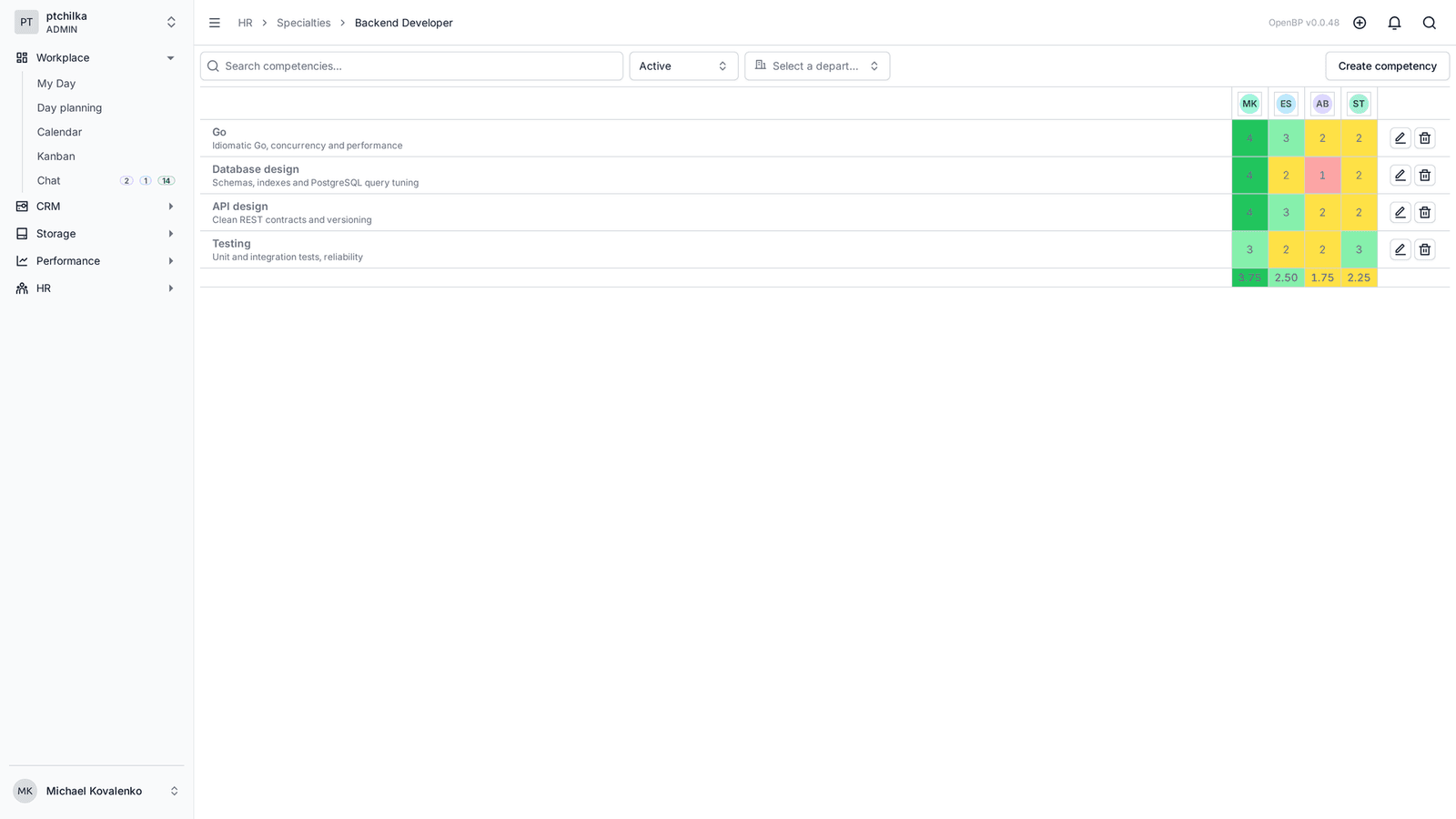Viewport: 1456px width, 819px height.
Task: Click the Database design competency title
Action: pos(256,169)
